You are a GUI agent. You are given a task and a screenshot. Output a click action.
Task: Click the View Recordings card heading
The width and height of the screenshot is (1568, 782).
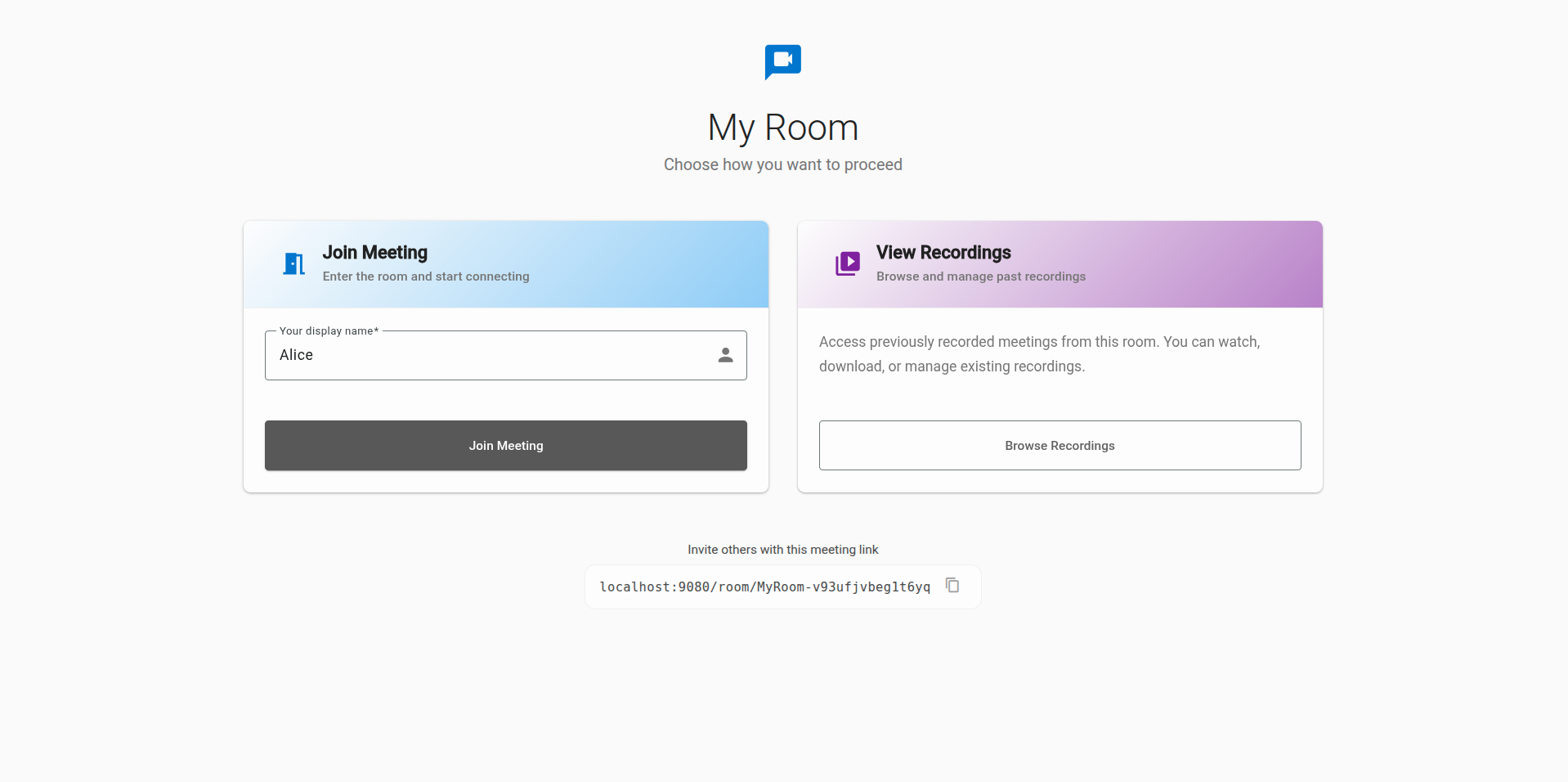(943, 253)
